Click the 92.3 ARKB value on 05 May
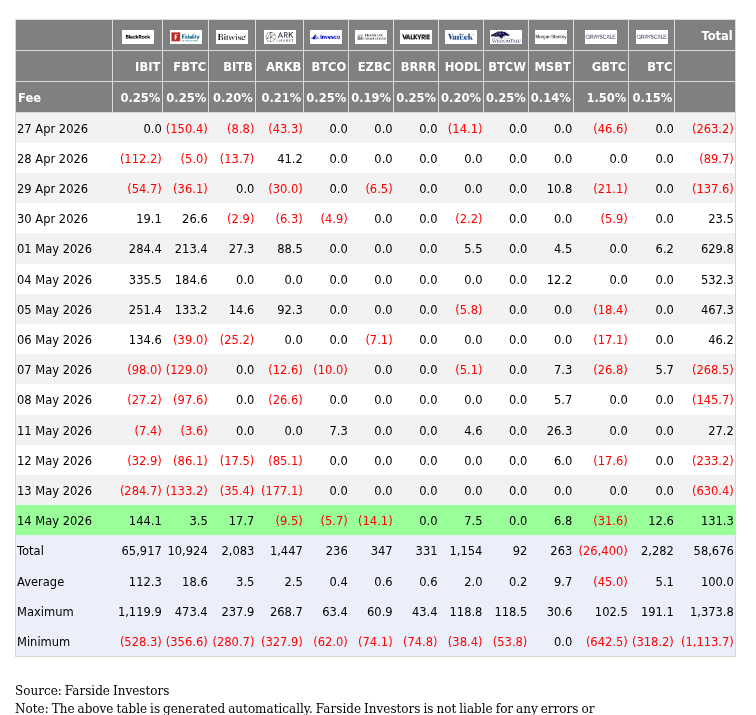Viewport: 756px width, 715px height. tap(290, 310)
